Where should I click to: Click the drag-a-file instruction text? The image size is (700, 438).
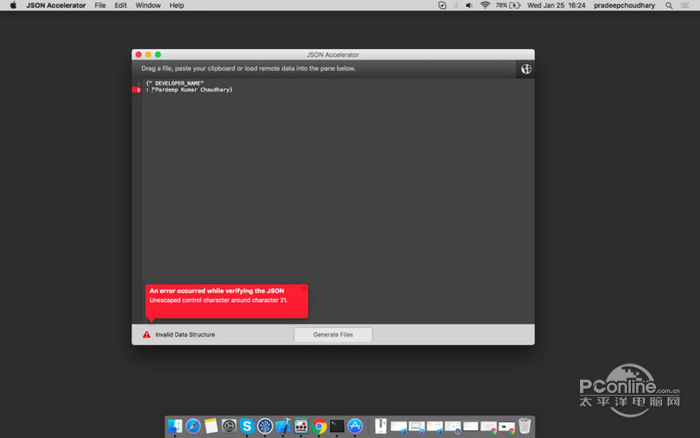tap(248, 68)
